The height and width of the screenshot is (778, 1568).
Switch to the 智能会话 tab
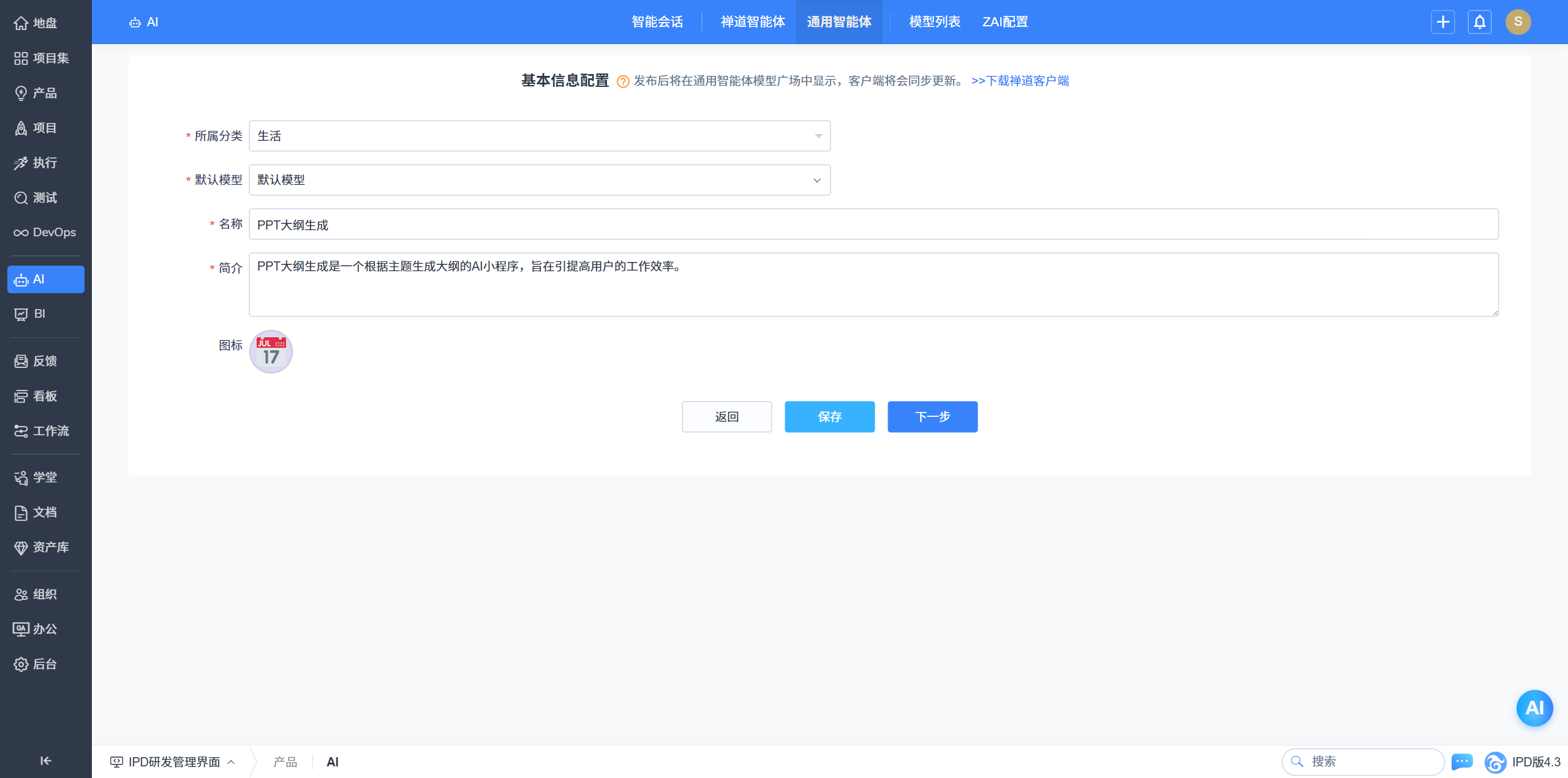click(657, 22)
